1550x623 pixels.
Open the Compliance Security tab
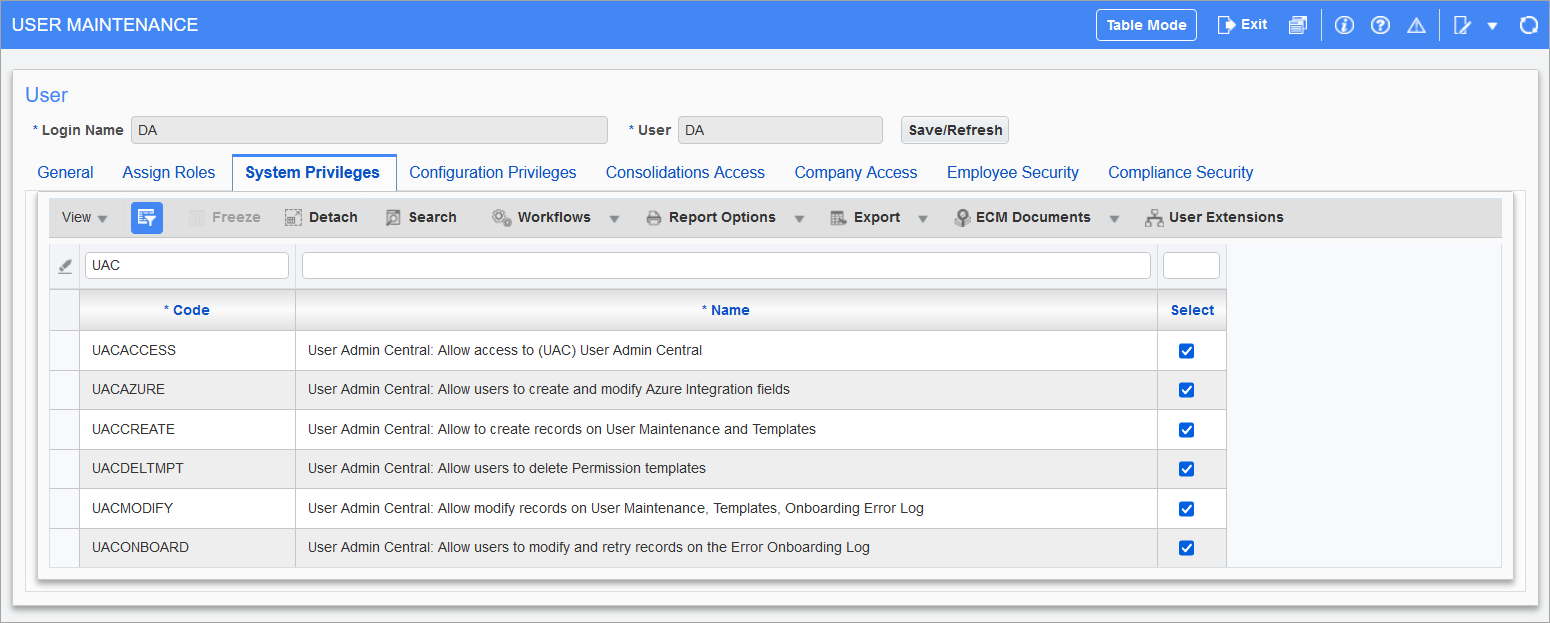point(1181,172)
